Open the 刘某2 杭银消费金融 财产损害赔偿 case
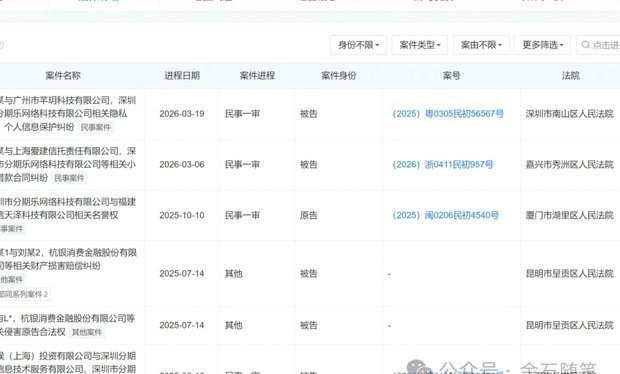Screen dimensions: 620x374 click(68, 259)
